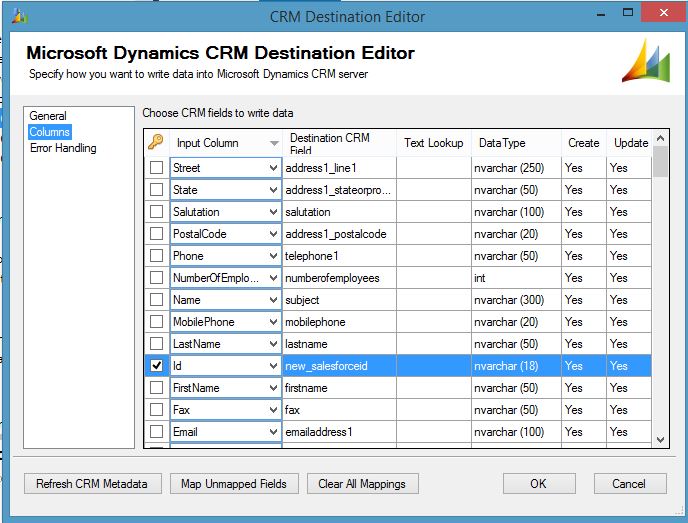Screen dimensions: 688x523
Task: Click the Refresh CRM Metadata button
Action: coord(92,484)
